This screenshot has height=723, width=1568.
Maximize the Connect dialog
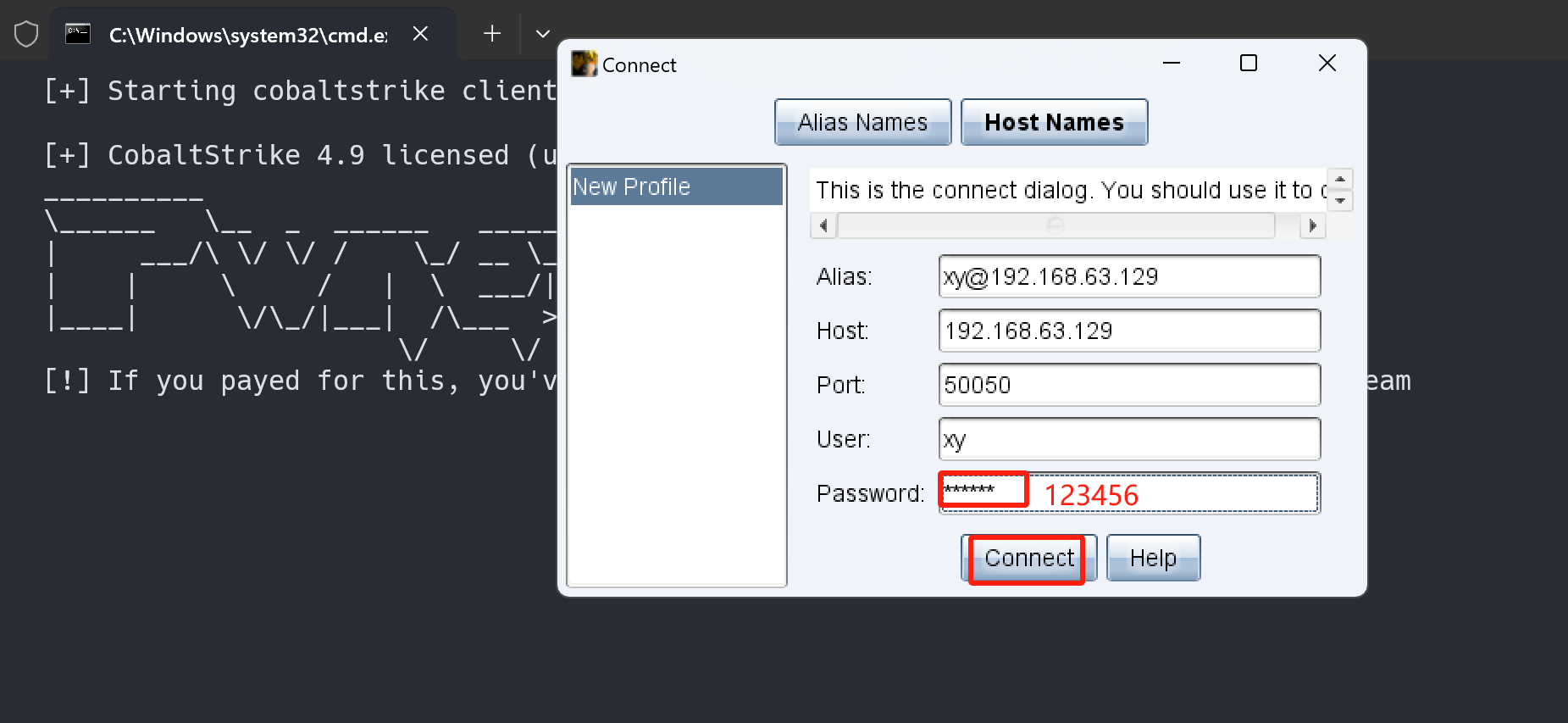1248,64
